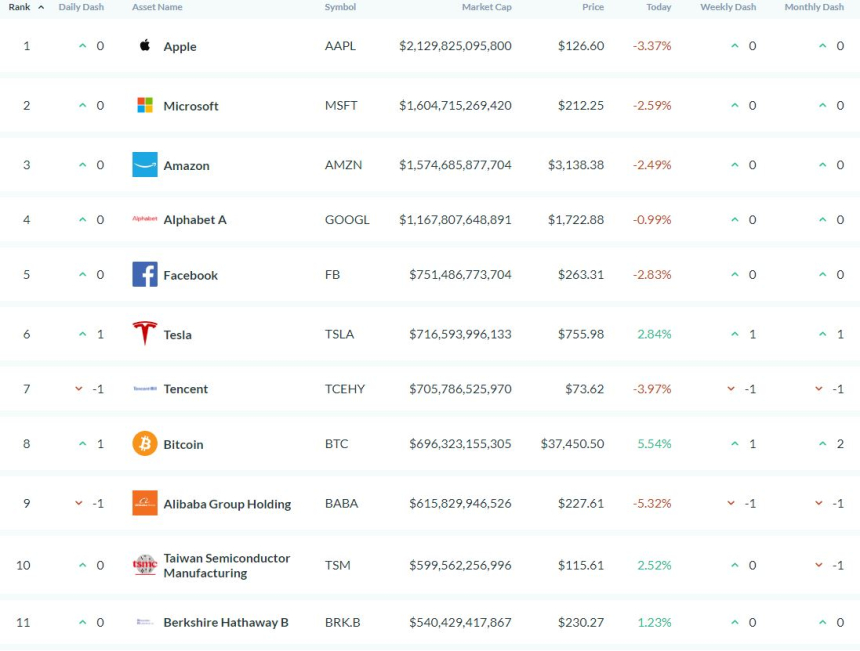Viewport: 860px width, 651px height.
Task: Click the Amazon logo icon
Action: 145,165
